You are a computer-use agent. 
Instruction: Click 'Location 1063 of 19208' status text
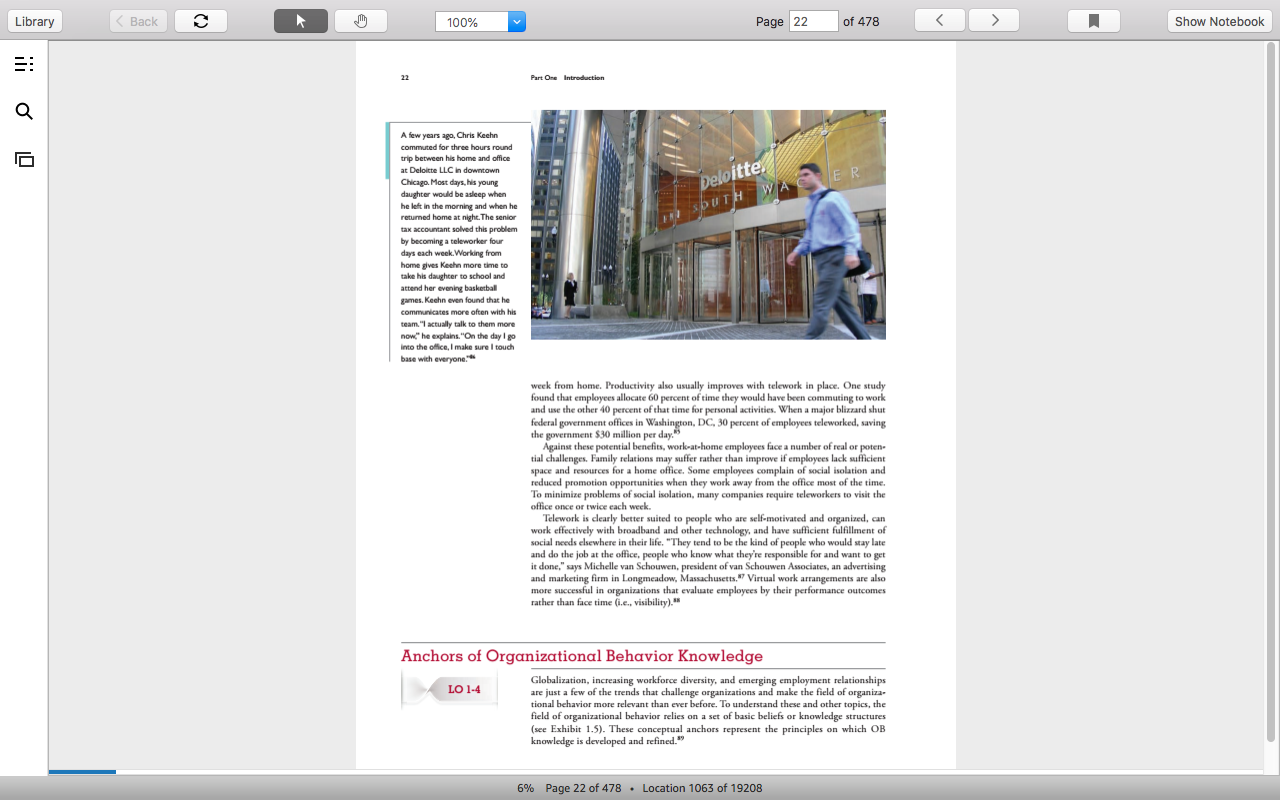[x=702, y=788]
